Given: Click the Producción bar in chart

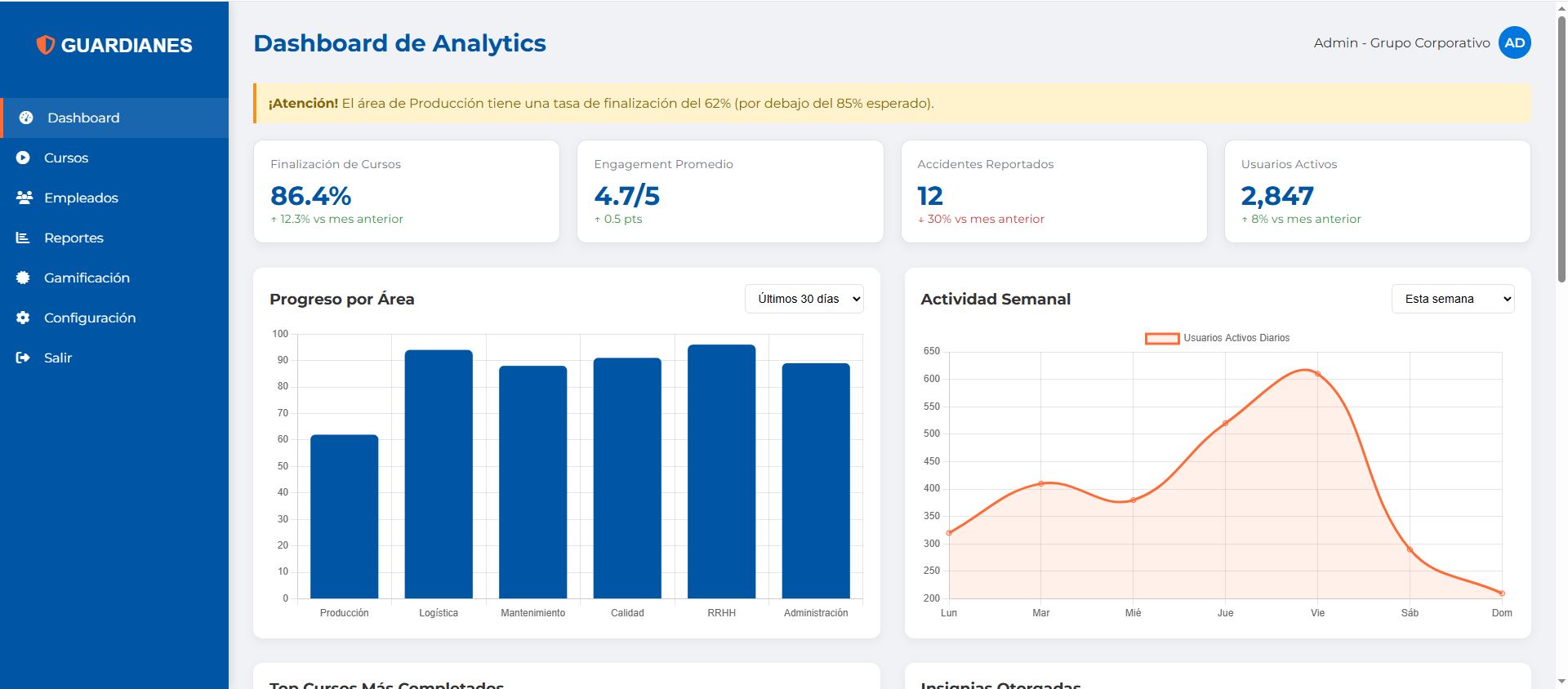Looking at the screenshot, I should point(344,516).
